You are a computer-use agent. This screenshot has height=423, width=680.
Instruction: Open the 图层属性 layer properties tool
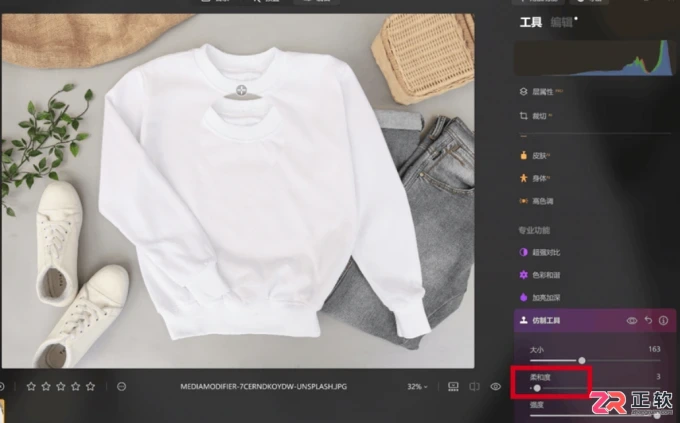542,92
